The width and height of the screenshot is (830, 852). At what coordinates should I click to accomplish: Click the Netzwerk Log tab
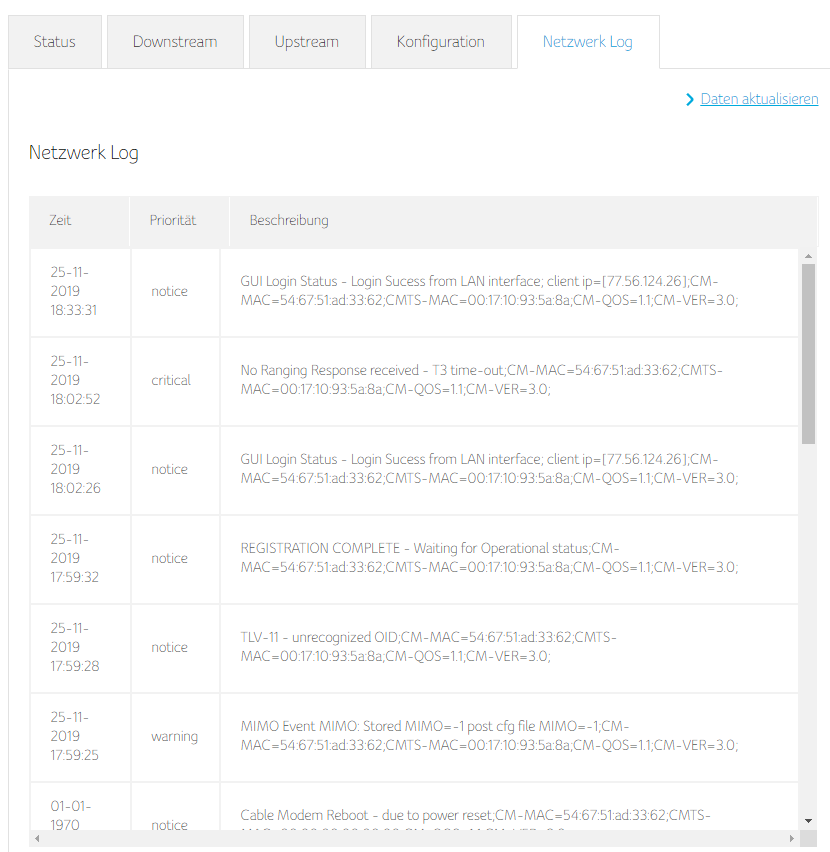[587, 42]
